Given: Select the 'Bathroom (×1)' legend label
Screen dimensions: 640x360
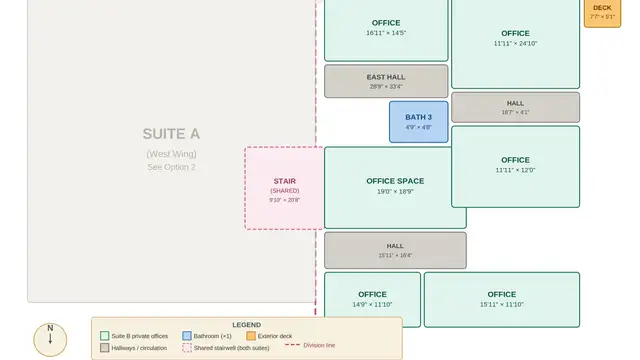Looking at the screenshot, I should [x=212, y=336].
